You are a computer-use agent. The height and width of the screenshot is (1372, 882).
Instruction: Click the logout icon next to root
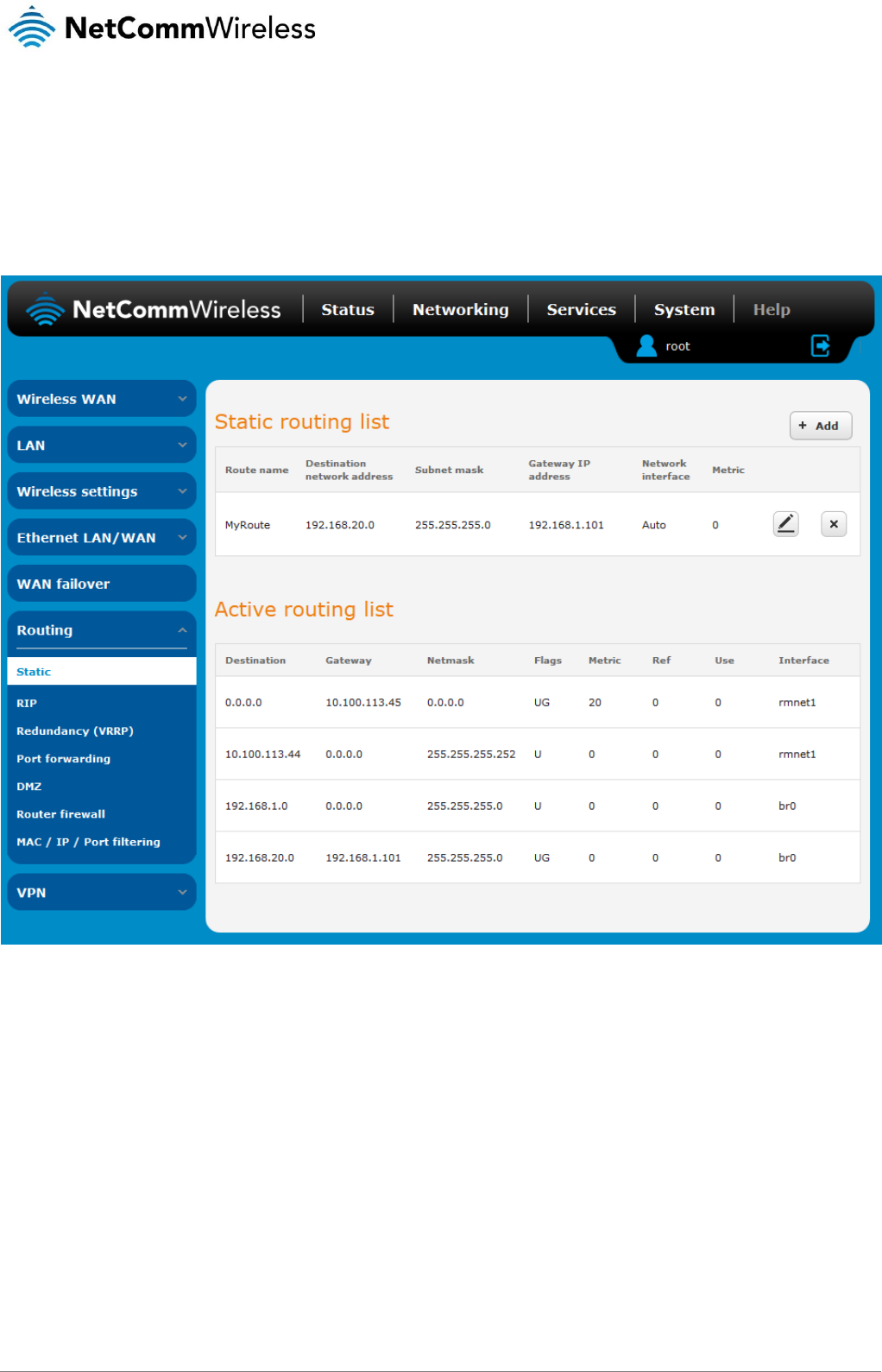tap(821, 346)
